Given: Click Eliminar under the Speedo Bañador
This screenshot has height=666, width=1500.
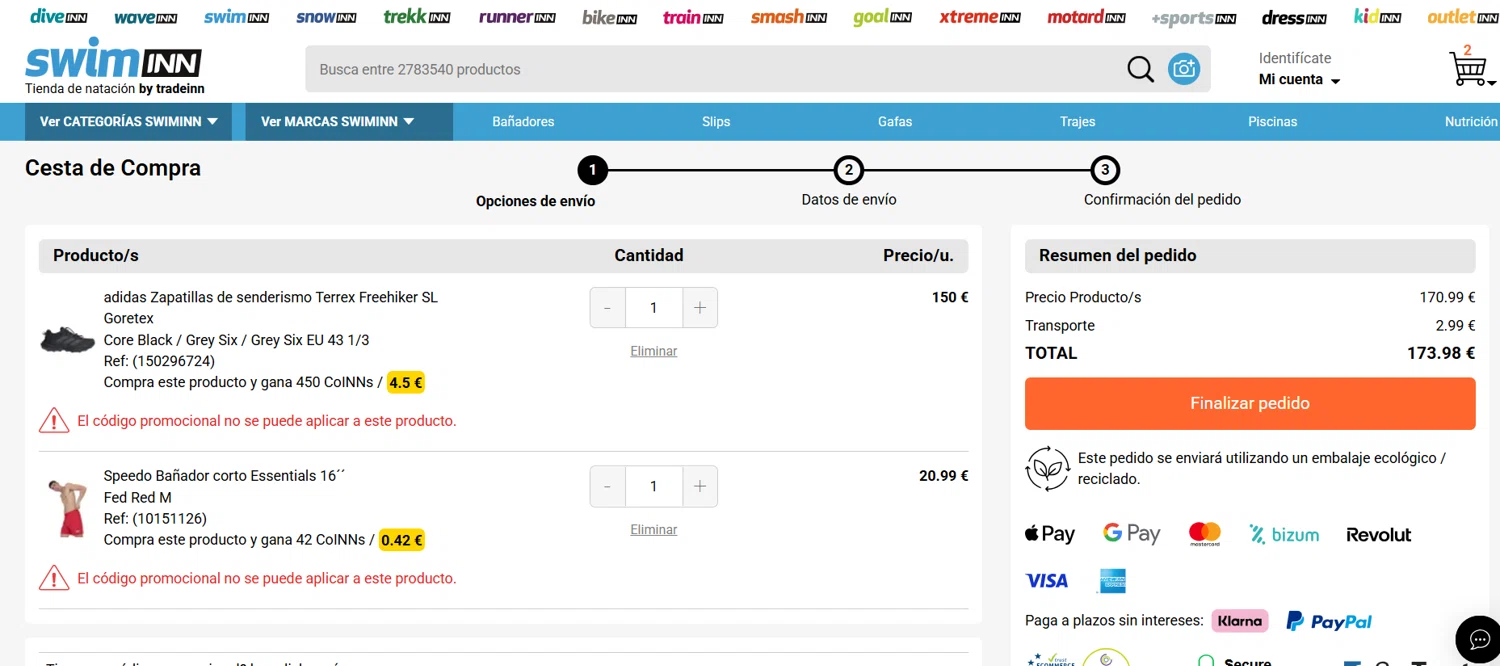Looking at the screenshot, I should click(x=653, y=530).
